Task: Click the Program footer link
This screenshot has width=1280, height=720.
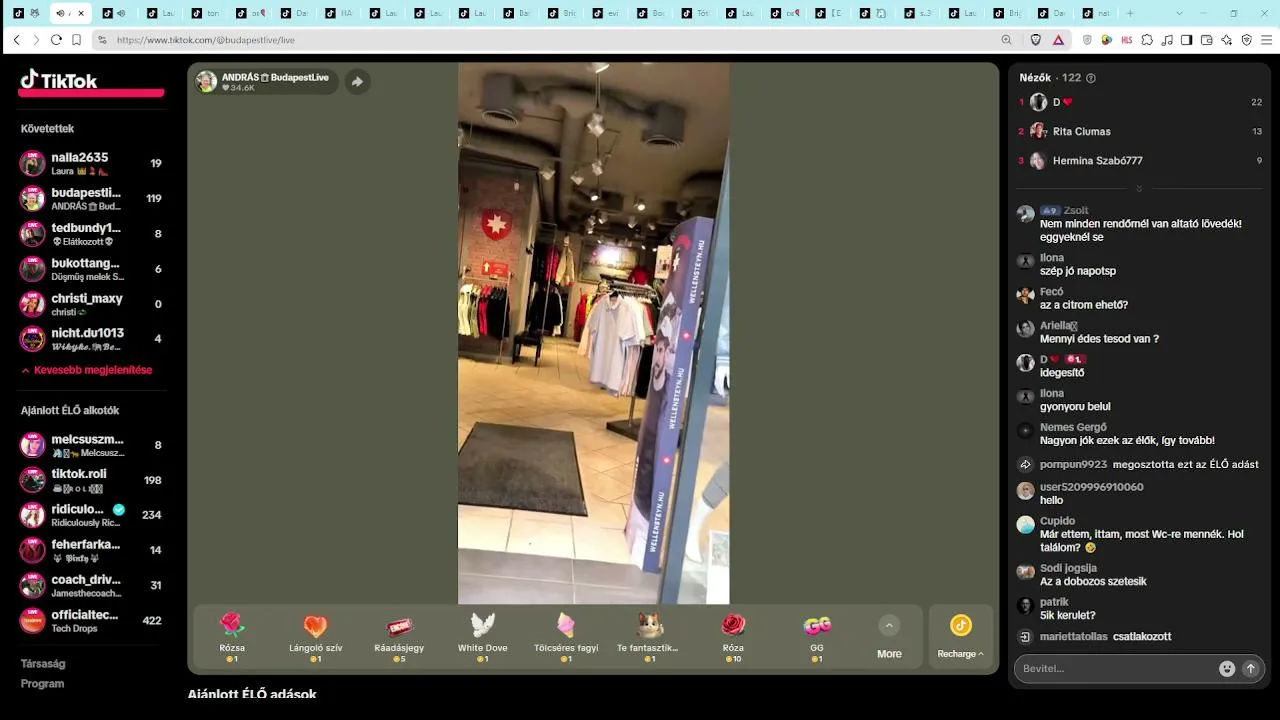Action: [x=42, y=684]
